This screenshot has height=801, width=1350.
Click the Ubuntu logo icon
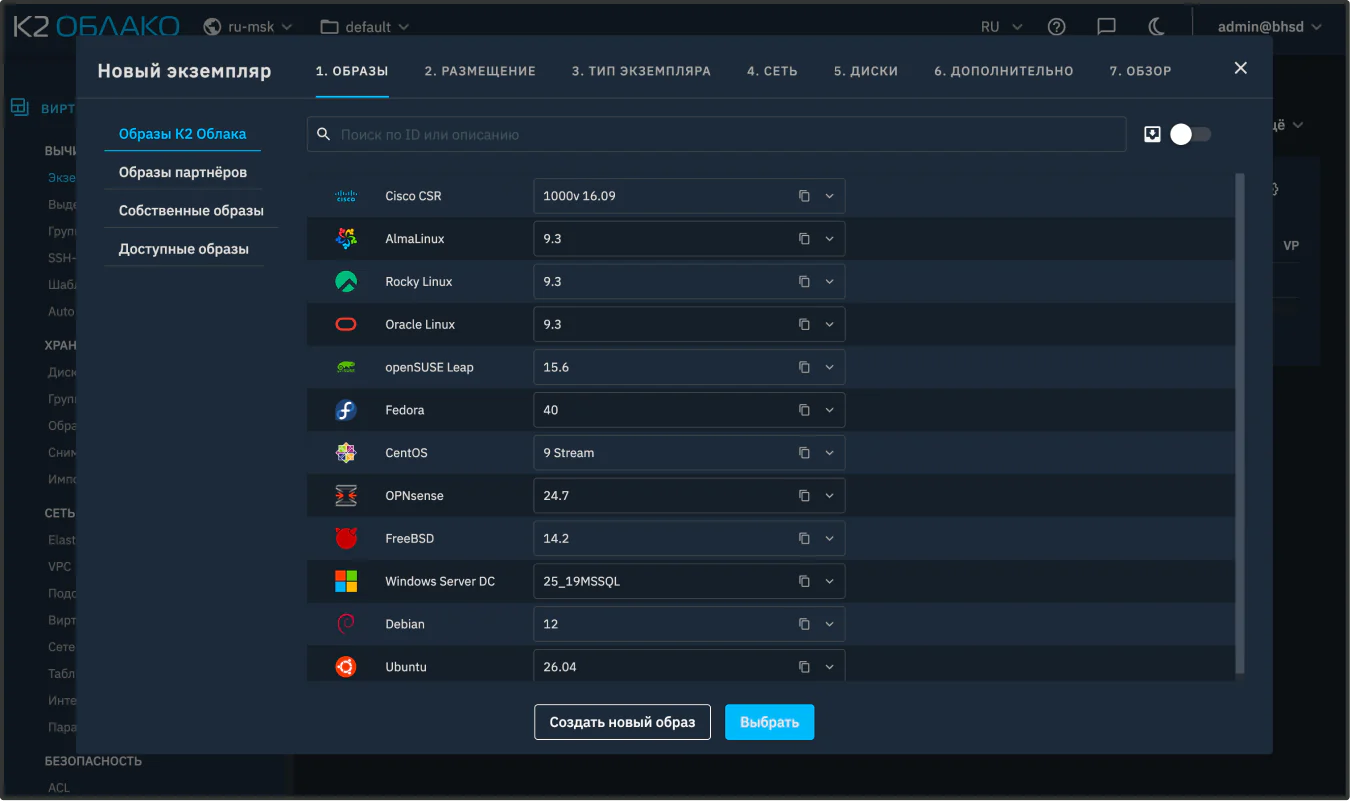(x=346, y=667)
